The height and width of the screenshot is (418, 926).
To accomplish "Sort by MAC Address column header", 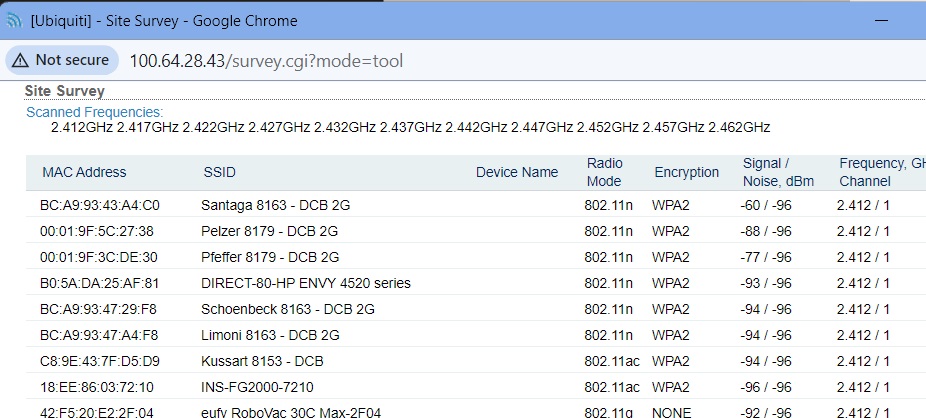I will [84, 172].
